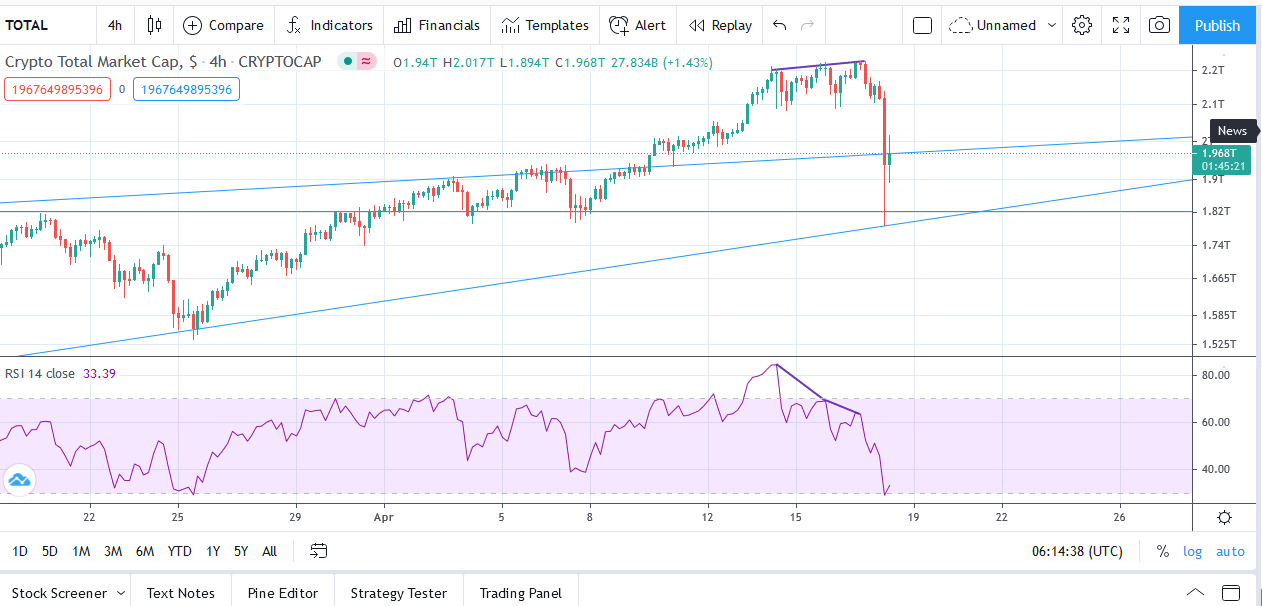Click the 1.968T current price label

[x=1223, y=159]
